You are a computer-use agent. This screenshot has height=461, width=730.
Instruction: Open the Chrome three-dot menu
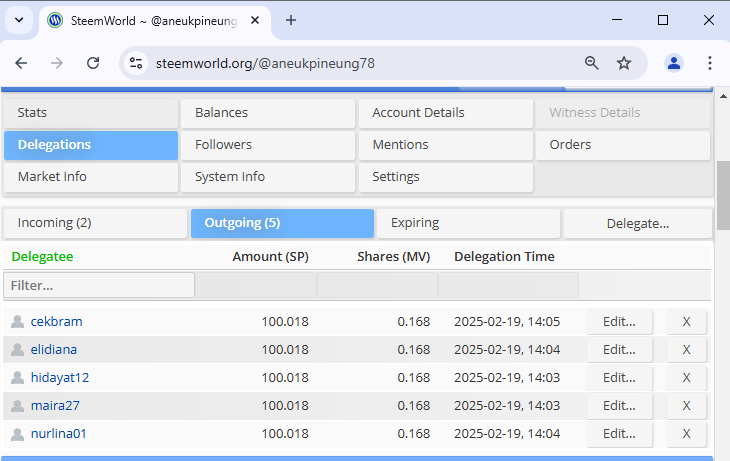[x=710, y=63]
